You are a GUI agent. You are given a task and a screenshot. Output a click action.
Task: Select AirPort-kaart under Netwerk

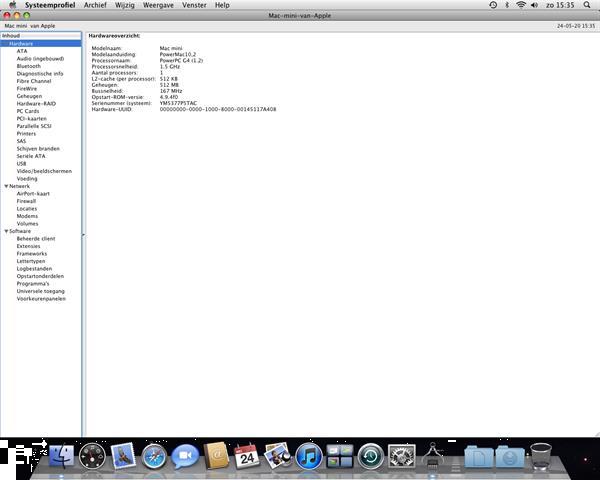[33, 194]
